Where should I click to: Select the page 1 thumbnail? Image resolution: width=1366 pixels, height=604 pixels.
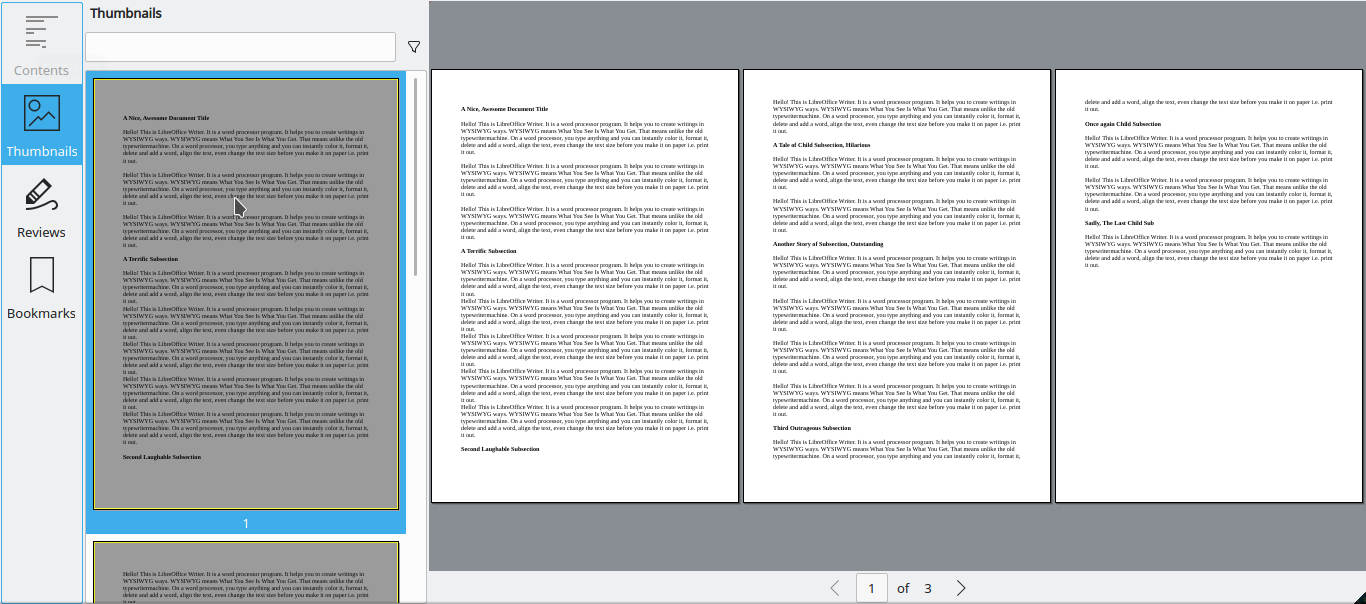245,292
